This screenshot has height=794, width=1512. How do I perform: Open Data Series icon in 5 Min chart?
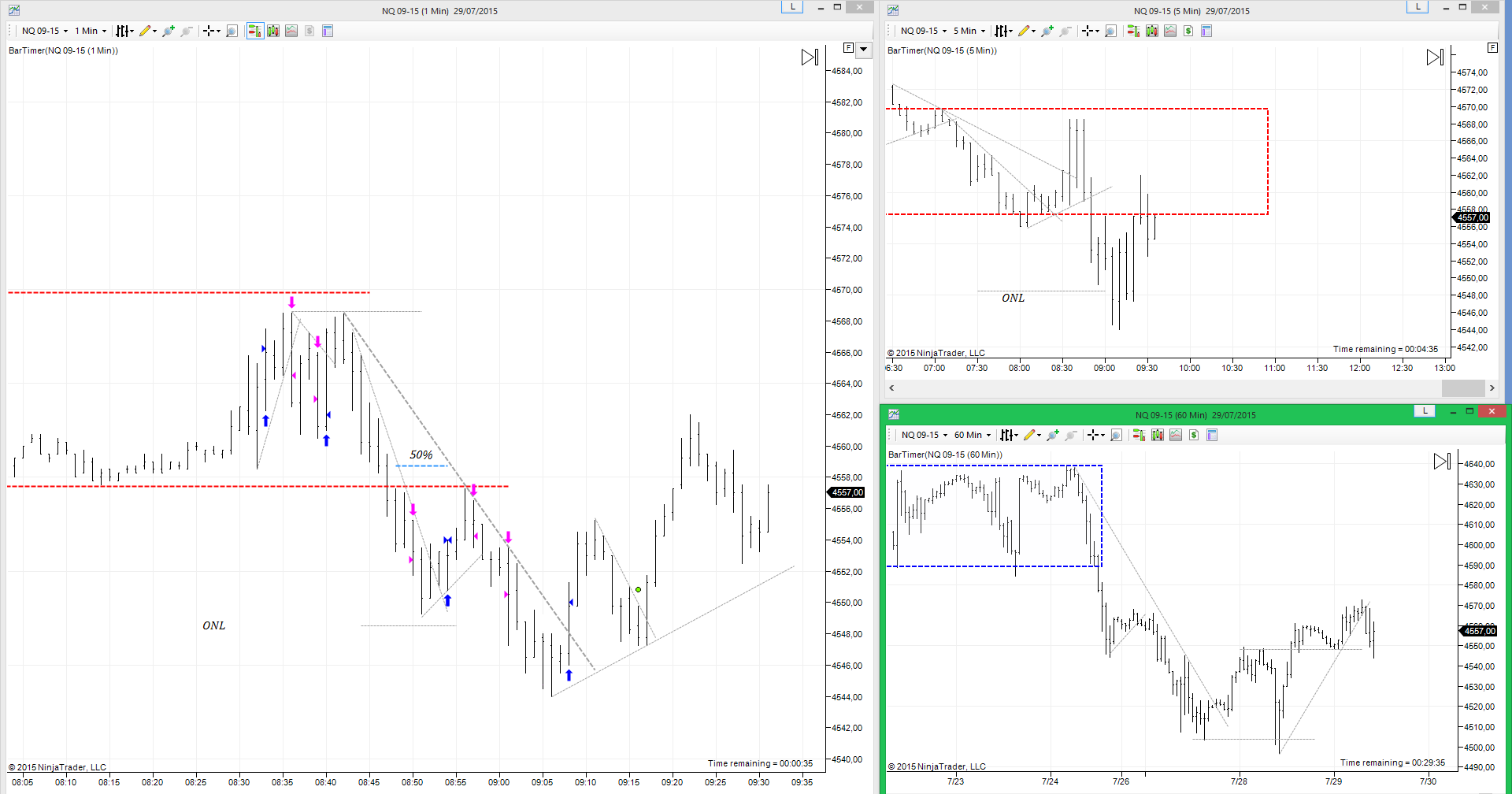point(1152,31)
